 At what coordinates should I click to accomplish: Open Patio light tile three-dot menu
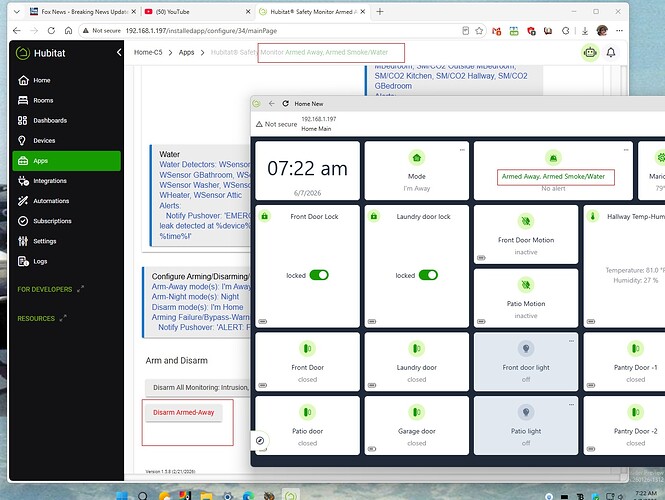pos(571,405)
